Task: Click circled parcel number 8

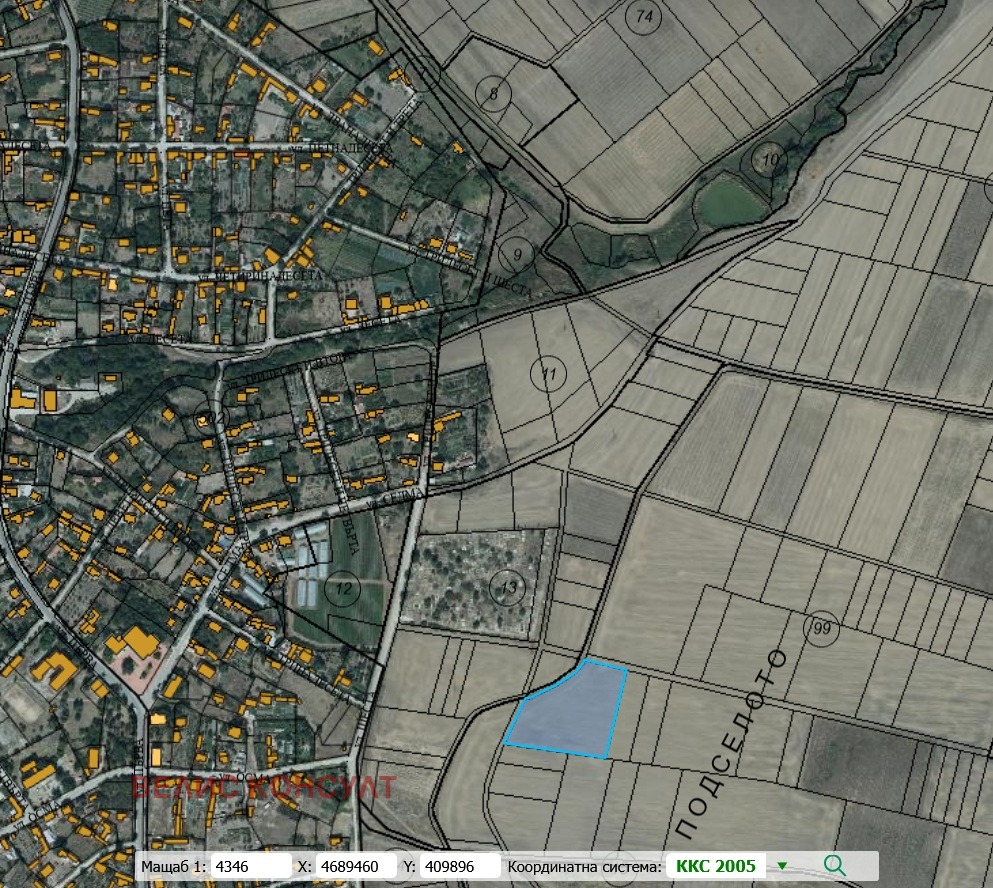Action: tap(493, 95)
